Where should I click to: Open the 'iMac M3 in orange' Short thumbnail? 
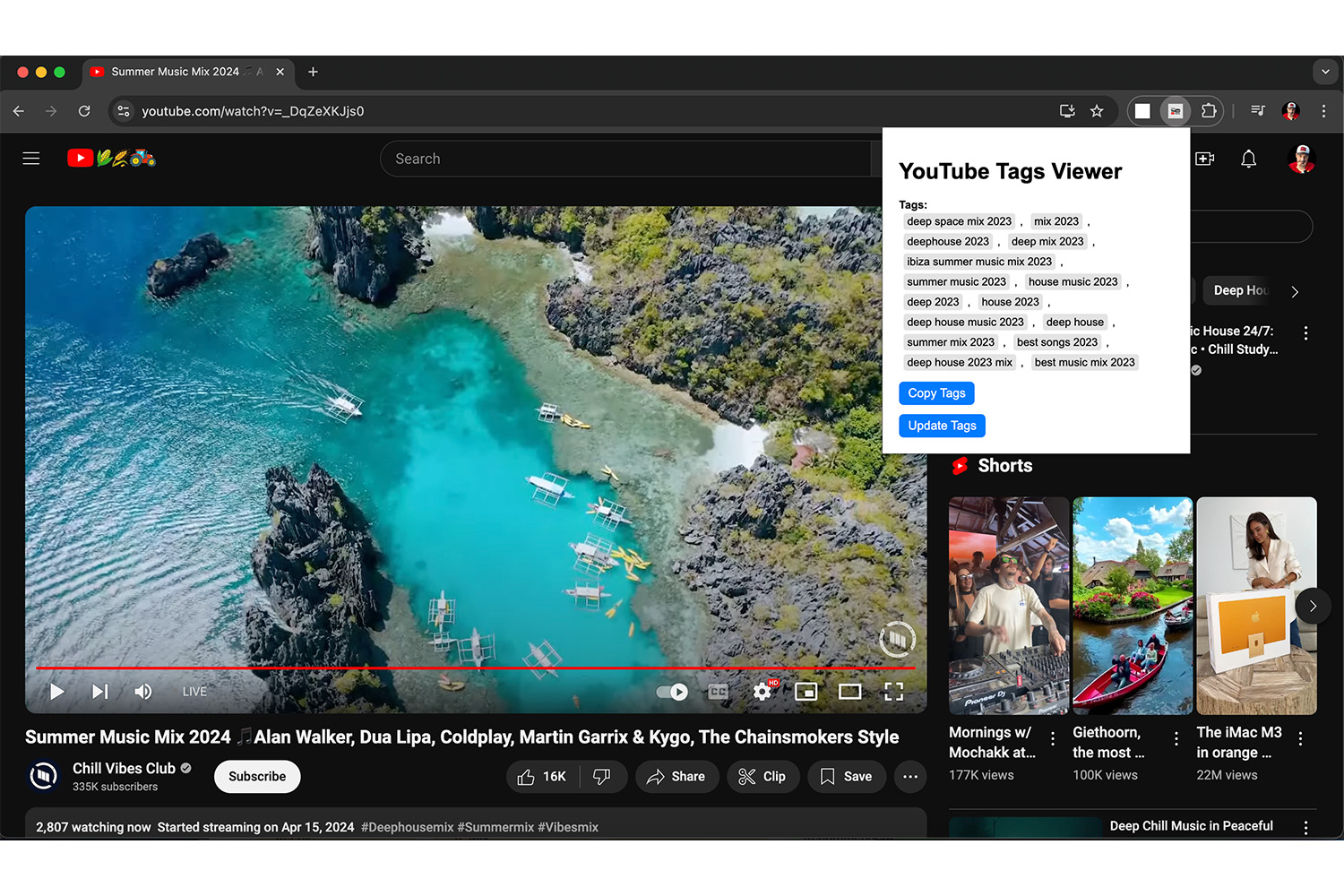pos(1256,606)
